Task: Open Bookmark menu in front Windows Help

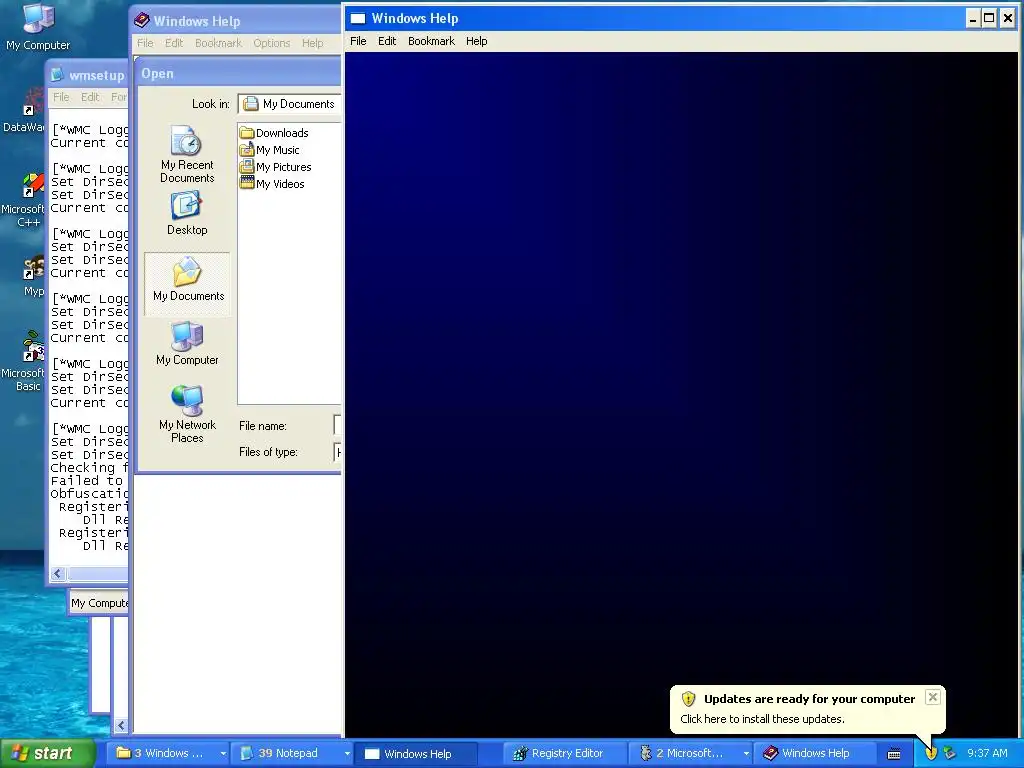Action: pos(431,41)
